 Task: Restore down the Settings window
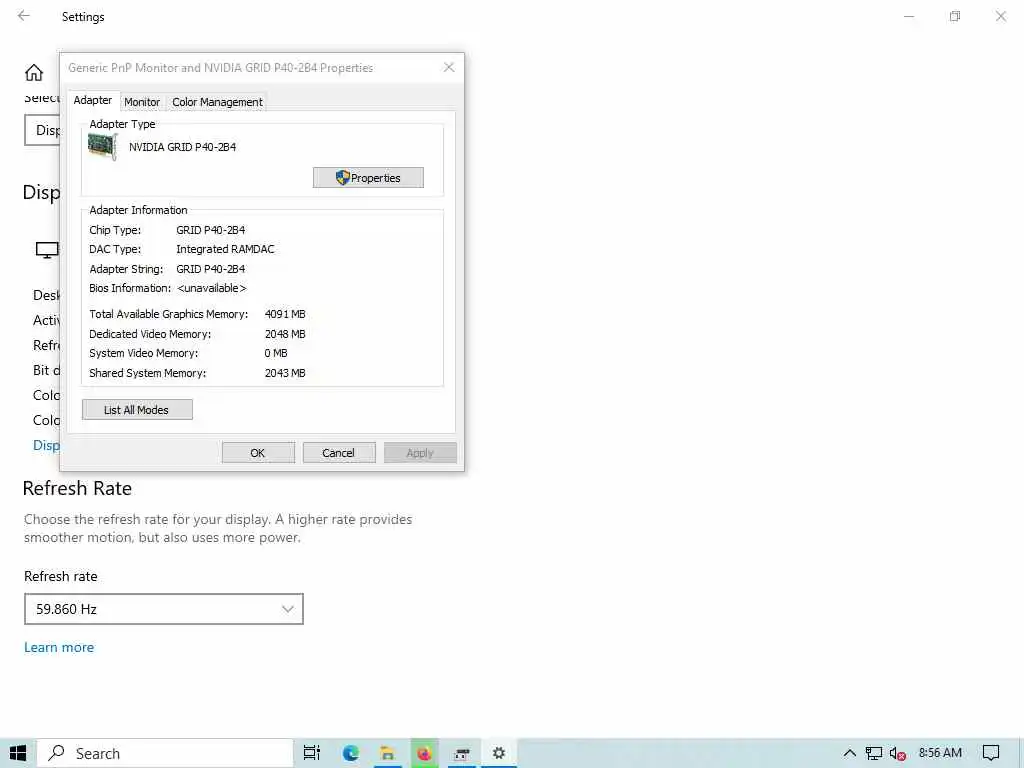(x=955, y=16)
